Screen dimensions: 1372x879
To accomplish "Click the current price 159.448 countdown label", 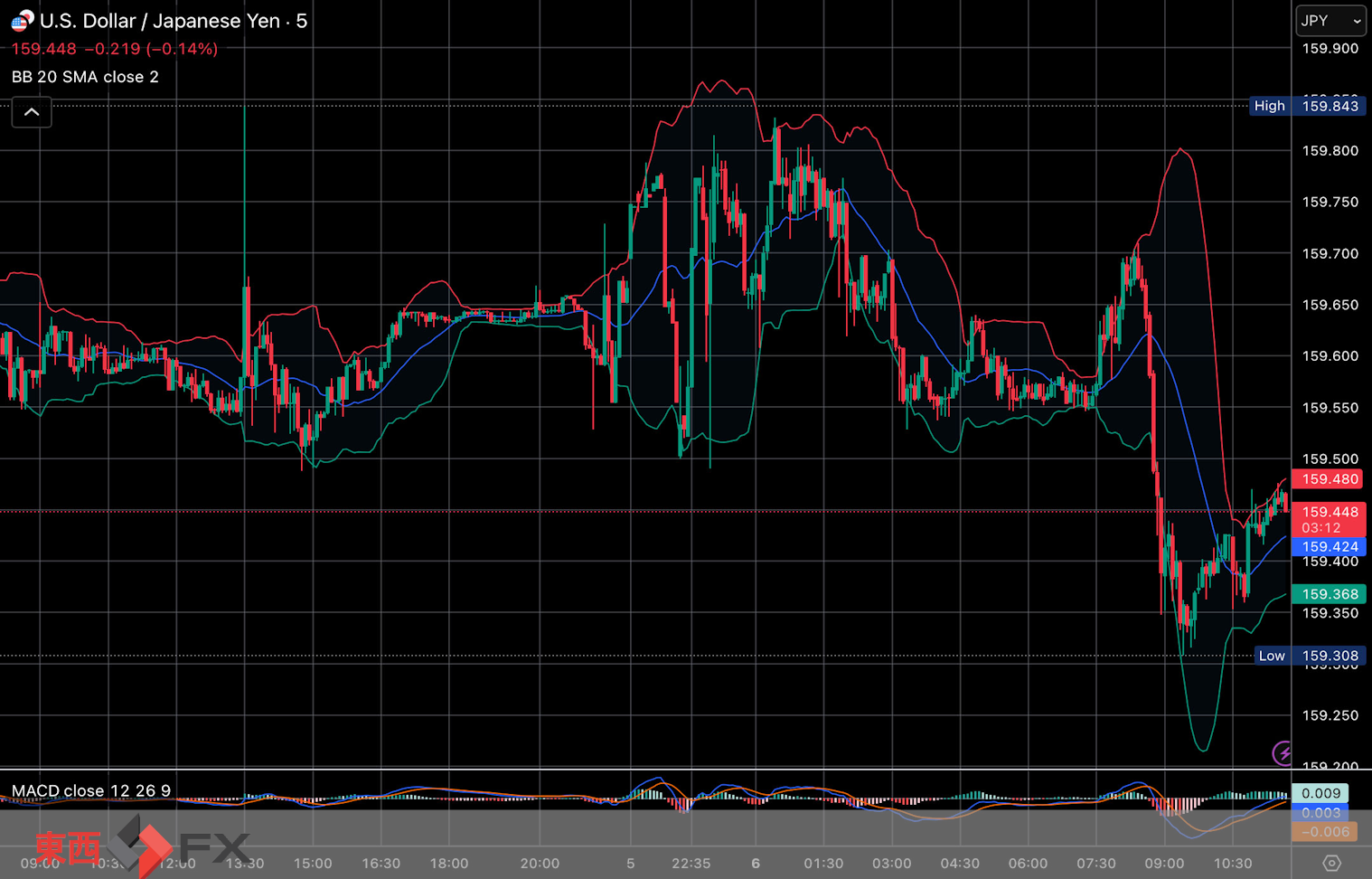I will coord(1329,519).
